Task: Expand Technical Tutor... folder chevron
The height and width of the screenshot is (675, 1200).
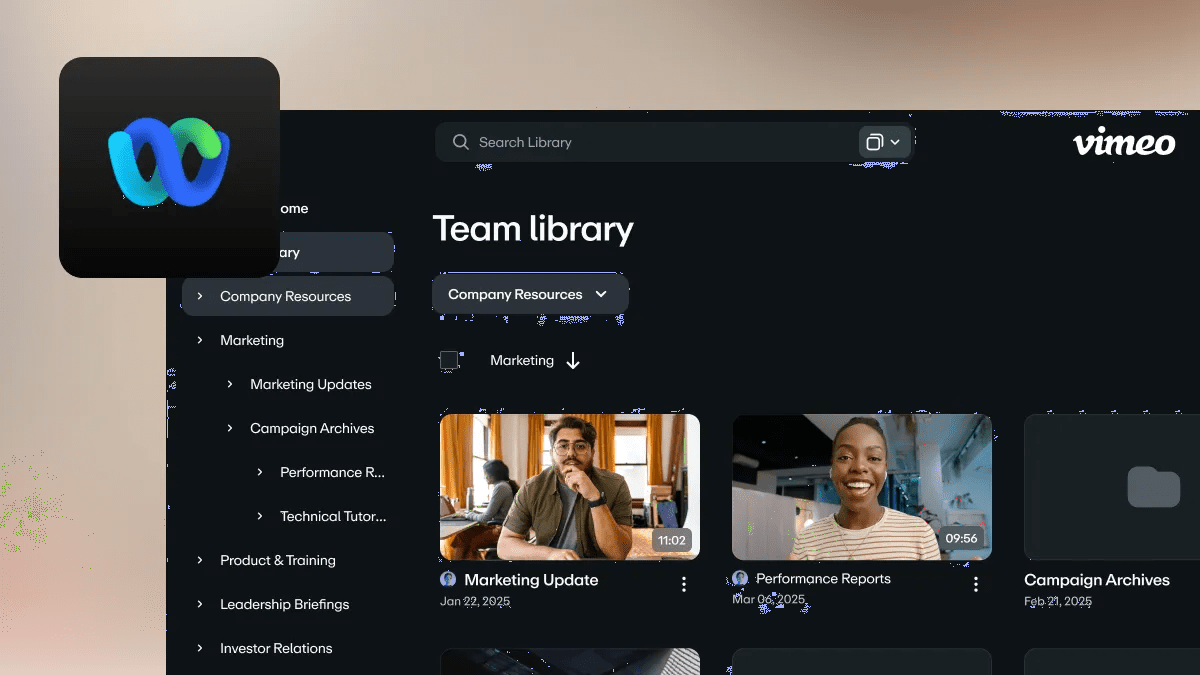Action: pyautogui.click(x=260, y=516)
